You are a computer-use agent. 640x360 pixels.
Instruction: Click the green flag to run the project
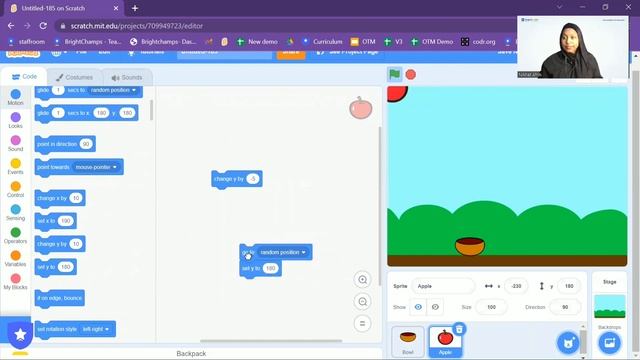[x=394, y=74]
